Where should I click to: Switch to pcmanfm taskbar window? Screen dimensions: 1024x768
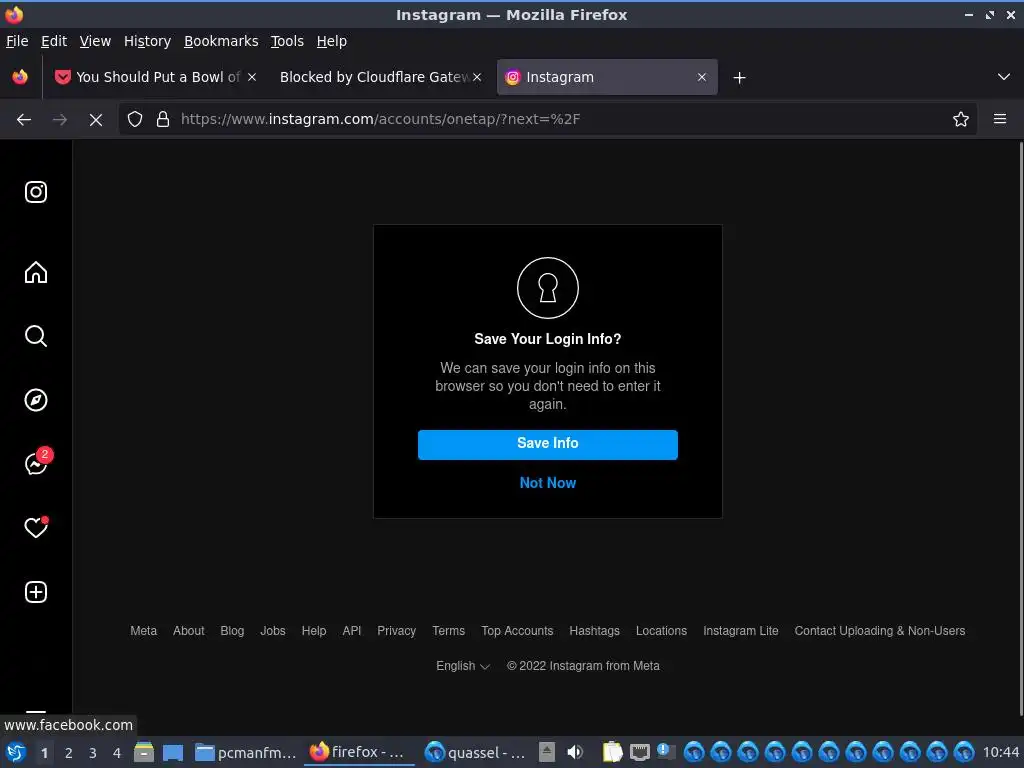[246, 753]
